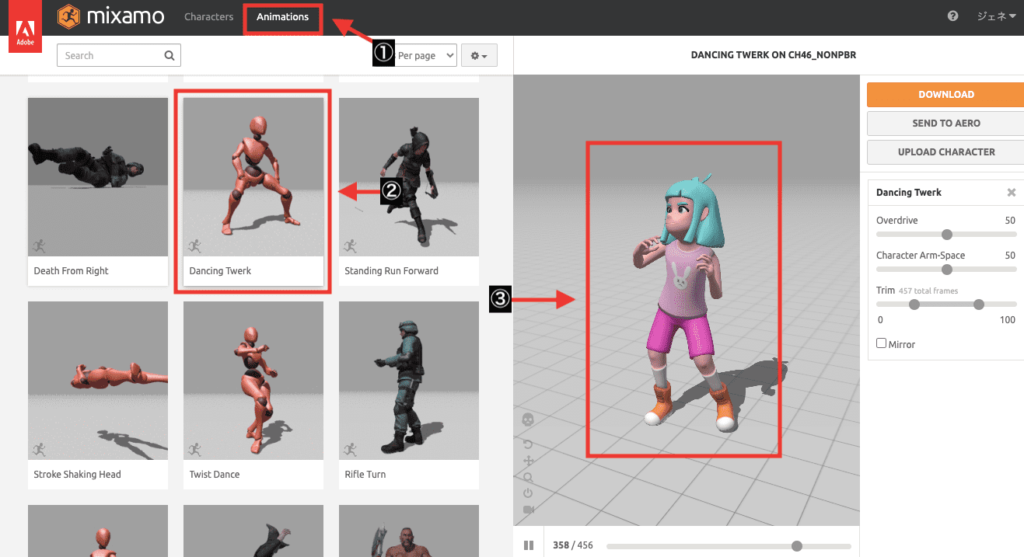Viewport: 1024px width, 557px height.
Task: Click the Overdrive value 50
Action: [x=1010, y=221]
